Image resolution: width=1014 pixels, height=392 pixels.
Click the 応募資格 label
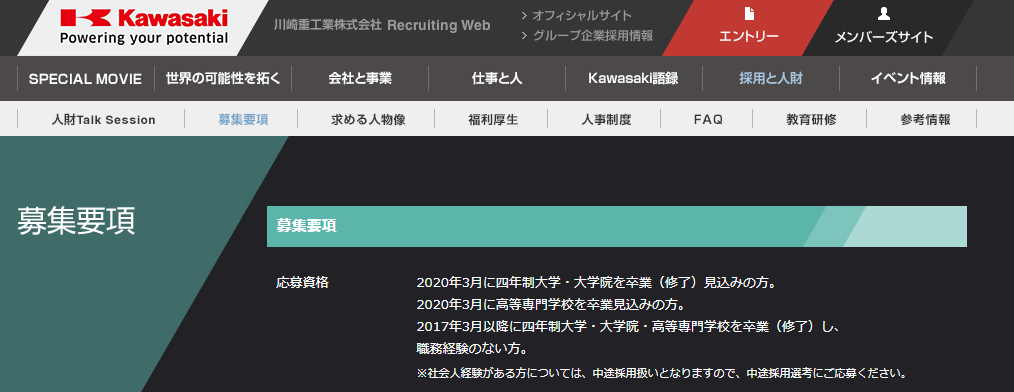click(x=303, y=283)
